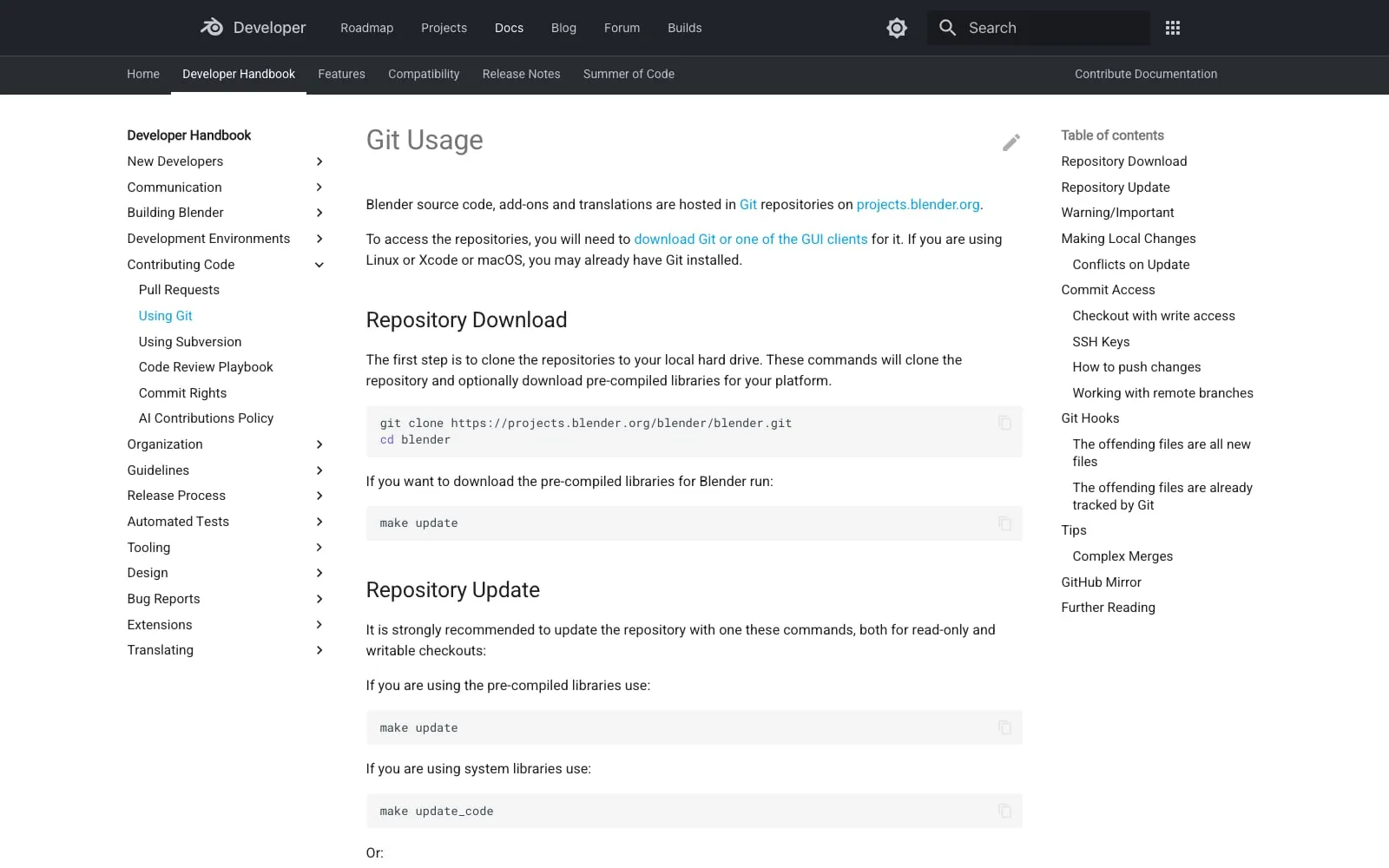Screen dimensions: 1389x868
Task: Expand the Organization section
Action: (319, 444)
